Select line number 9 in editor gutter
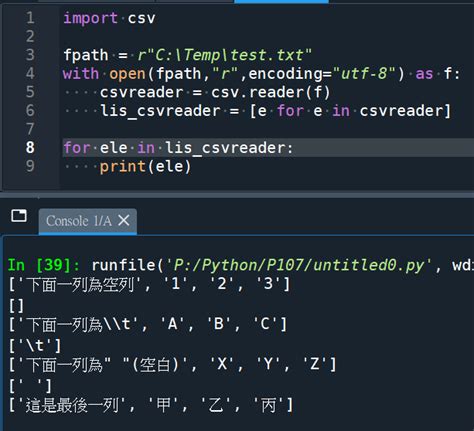This screenshot has width=474, height=431. pos(30,166)
